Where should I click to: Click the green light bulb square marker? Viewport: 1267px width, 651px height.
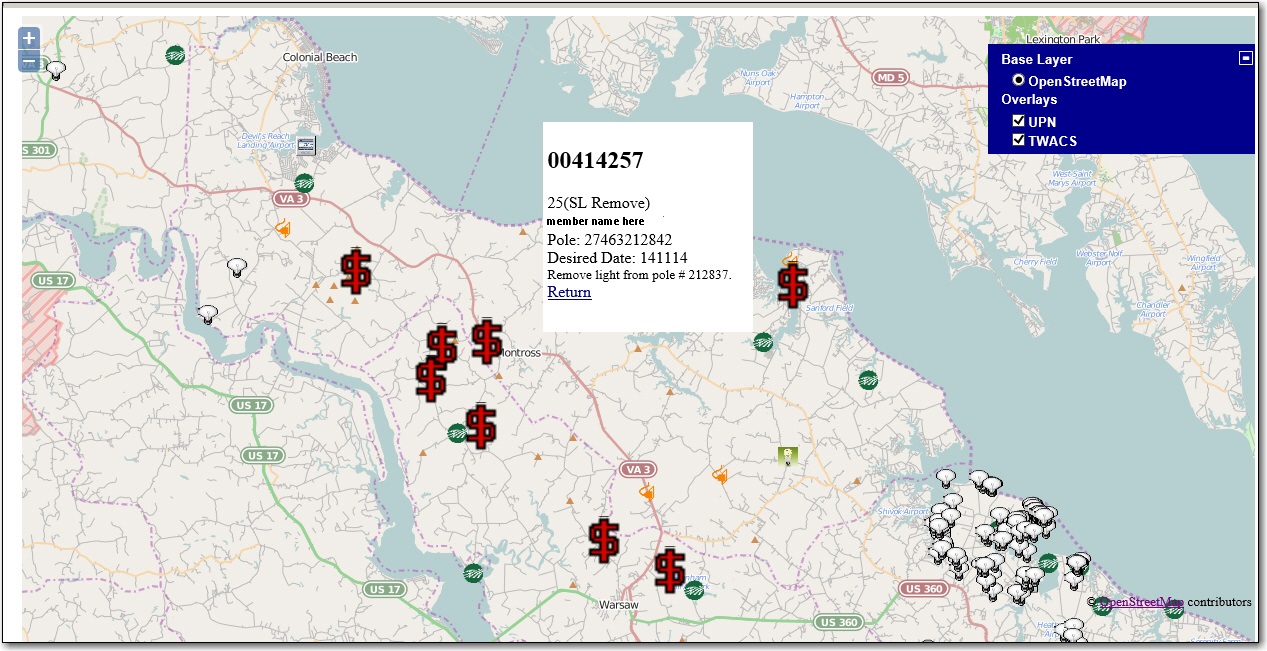click(788, 457)
